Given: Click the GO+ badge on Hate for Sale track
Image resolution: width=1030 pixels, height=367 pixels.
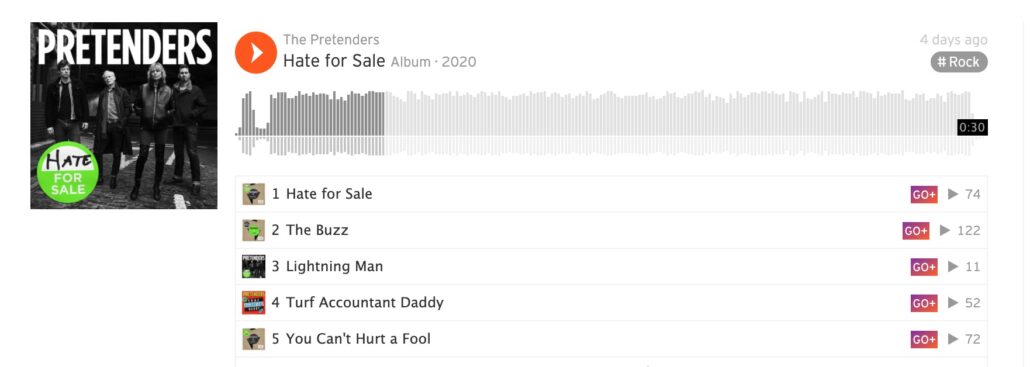Looking at the screenshot, I should click(924, 194).
